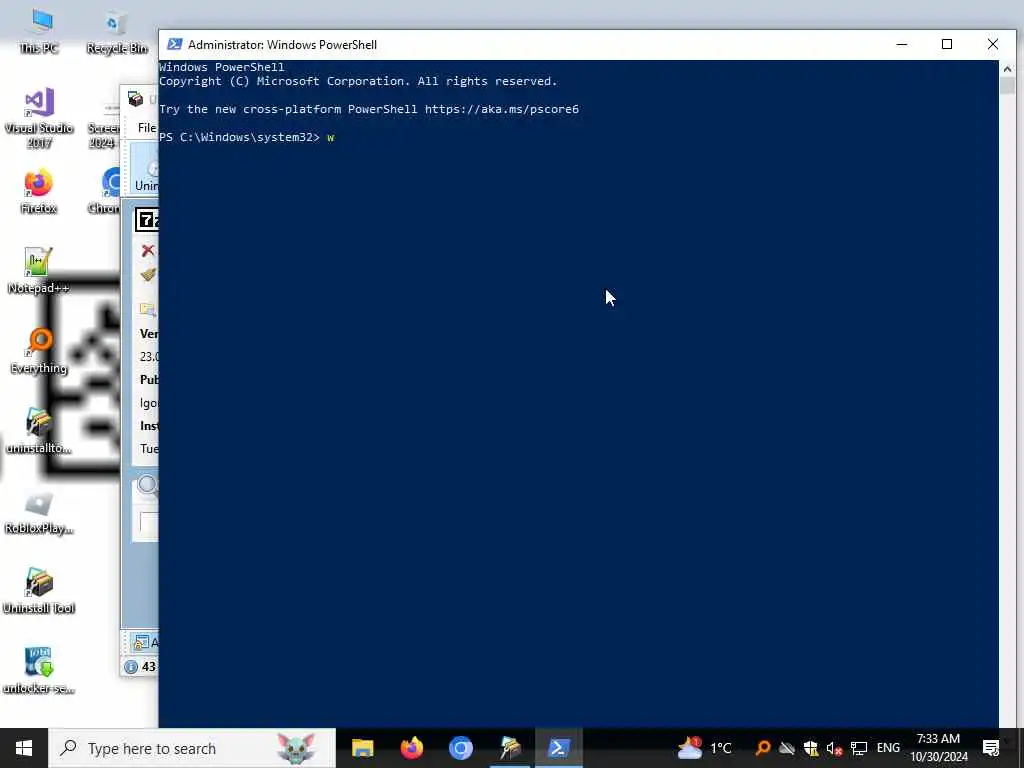Select the uninstalltool desktop file icon
This screenshot has width=1024, height=768.
point(39,430)
